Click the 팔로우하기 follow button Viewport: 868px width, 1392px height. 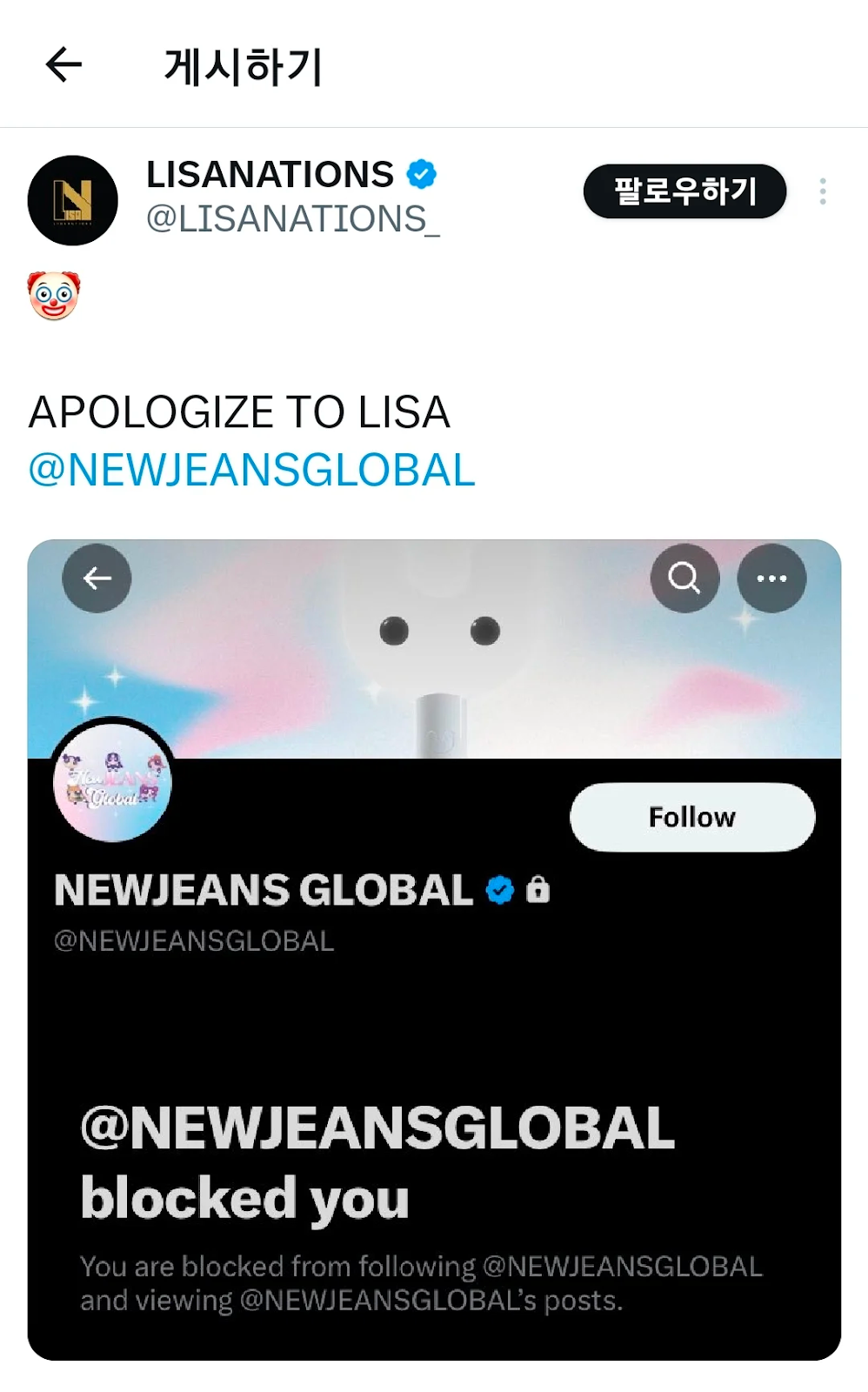(x=684, y=191)
